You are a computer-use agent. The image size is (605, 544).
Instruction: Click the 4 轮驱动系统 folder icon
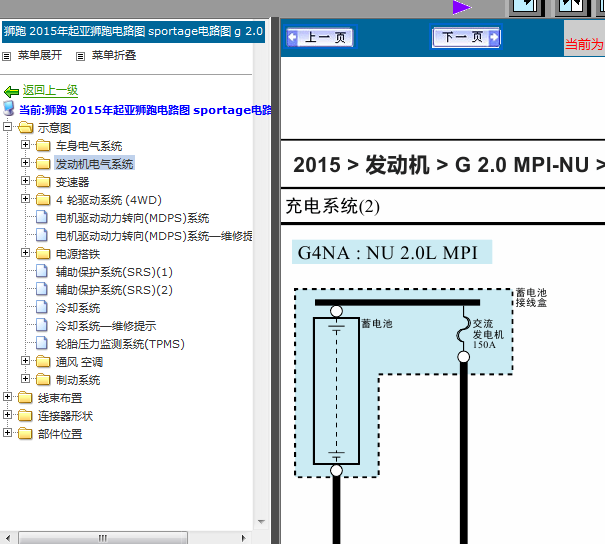pos(43,199)
